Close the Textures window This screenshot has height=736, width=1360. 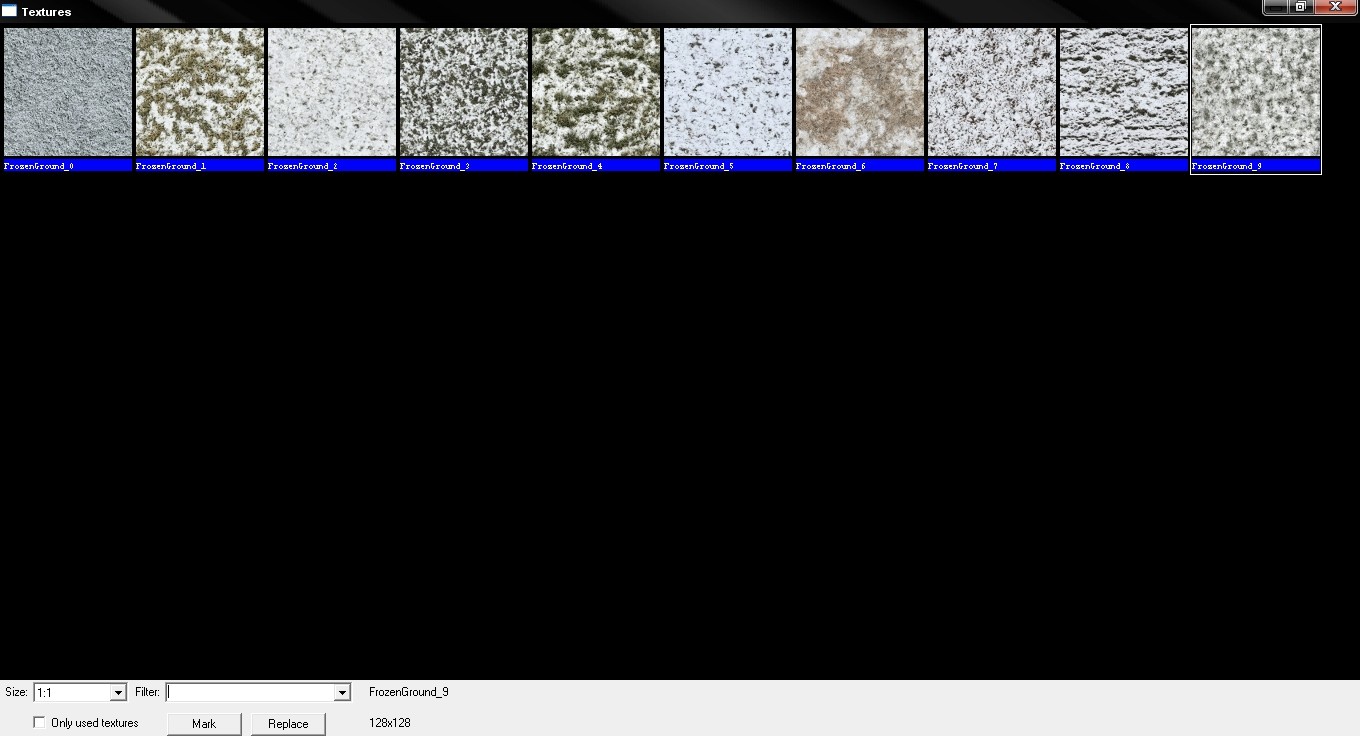tap(1335, 7)
